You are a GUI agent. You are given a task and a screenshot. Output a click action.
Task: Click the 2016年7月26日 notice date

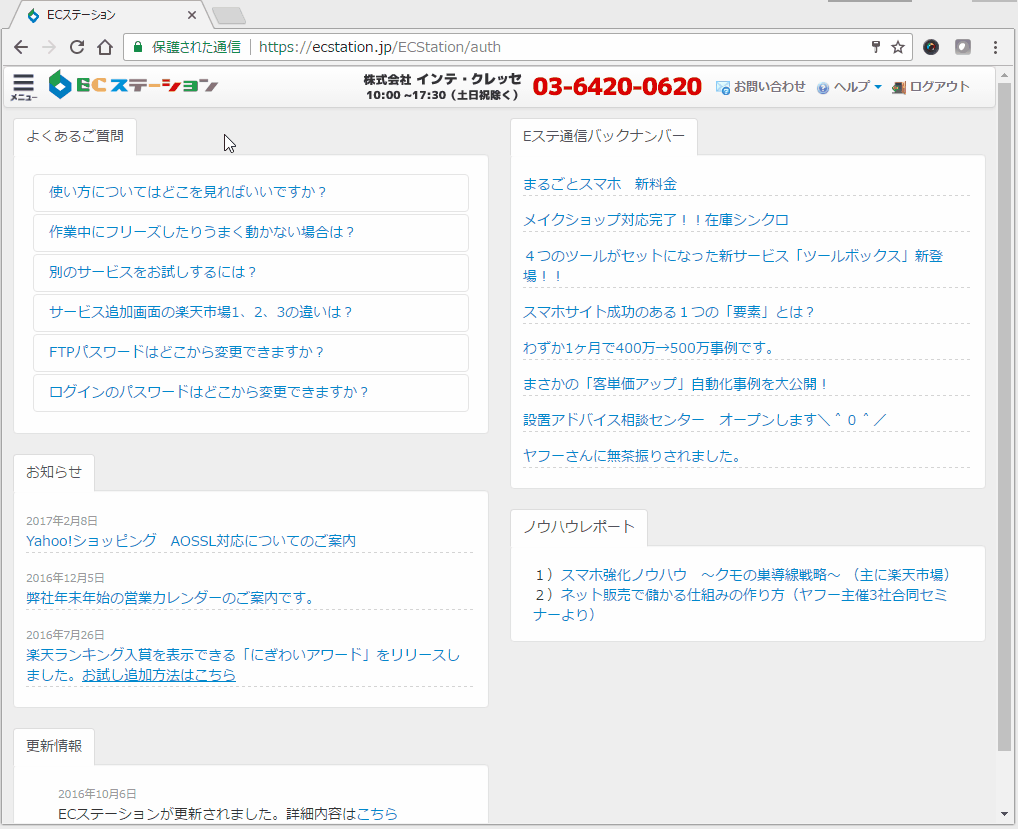(65, 636)
